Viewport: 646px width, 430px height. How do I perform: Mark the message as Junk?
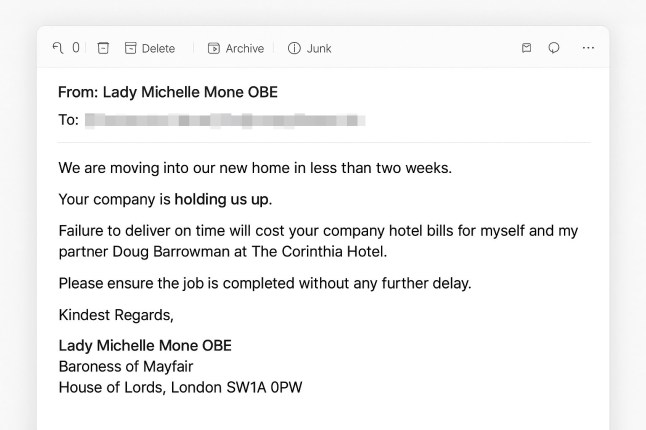(x=309, y=48)
